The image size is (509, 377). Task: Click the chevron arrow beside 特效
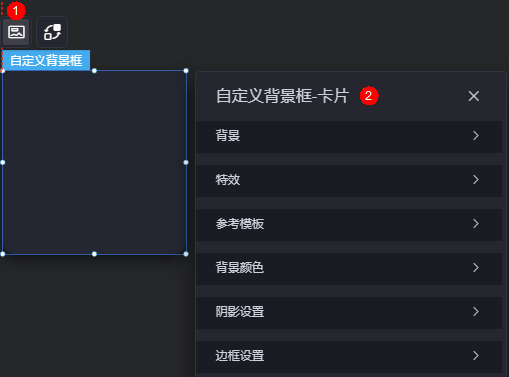pyautogui.click(x=476, y=179)
